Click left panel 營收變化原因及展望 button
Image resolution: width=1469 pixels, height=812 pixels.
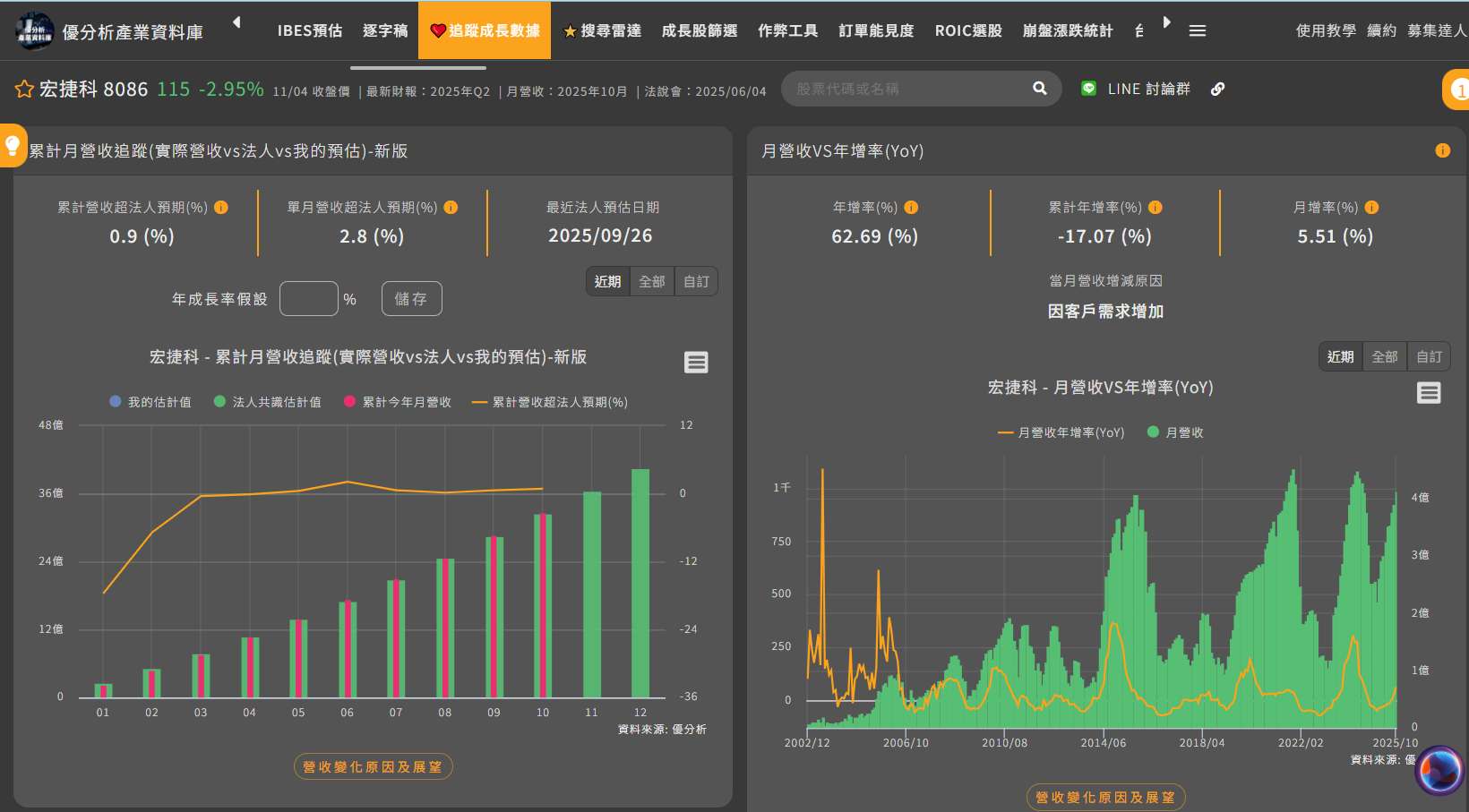point(373,767)
